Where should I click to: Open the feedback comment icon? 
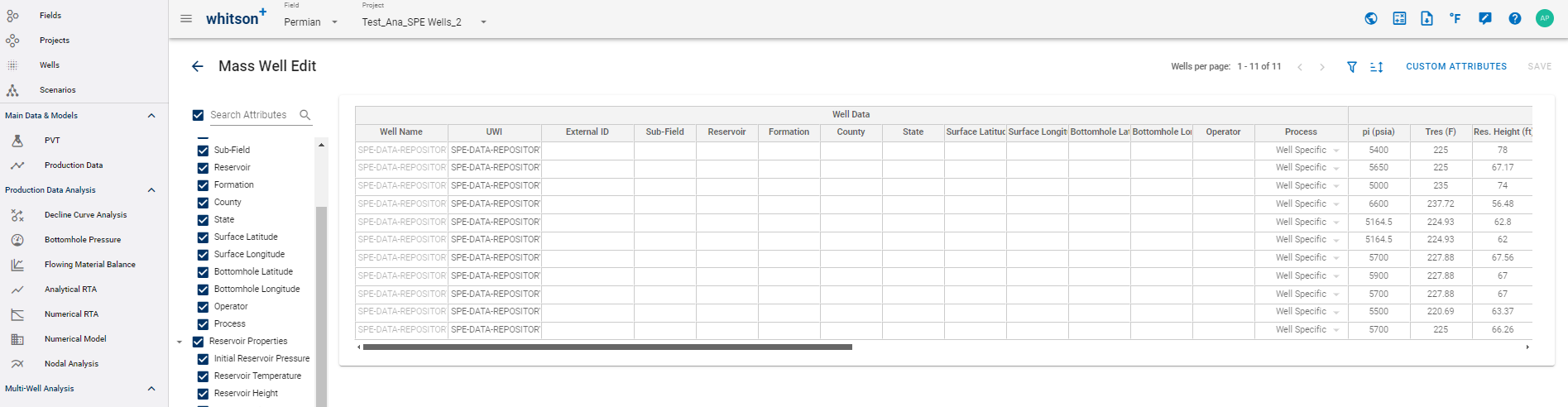(1485, 18)
